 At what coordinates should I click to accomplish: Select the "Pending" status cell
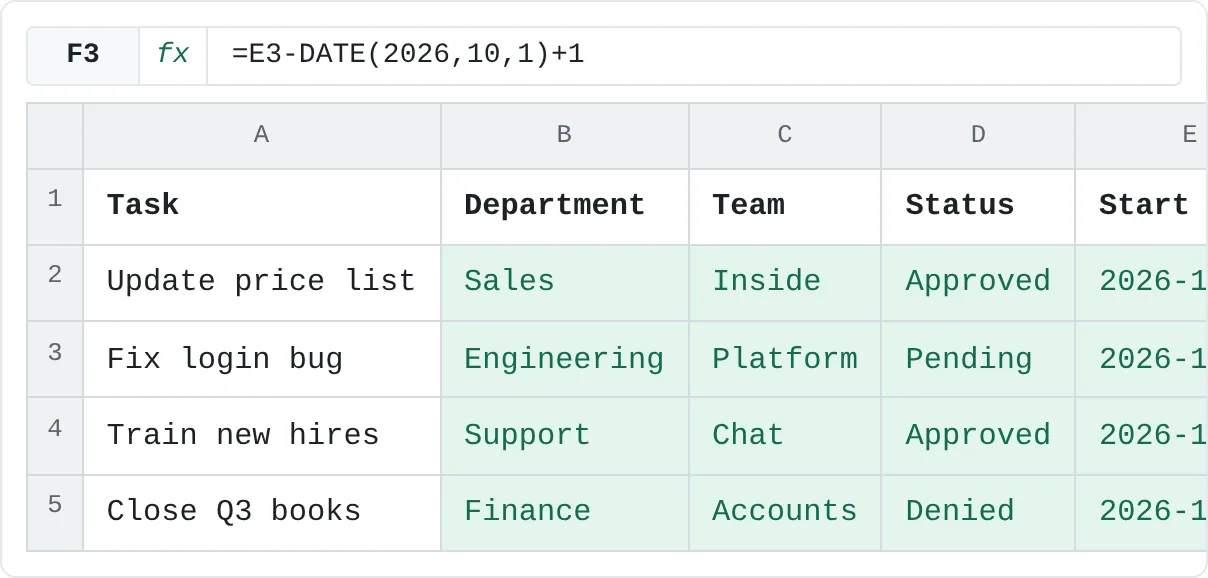point(978,359)
